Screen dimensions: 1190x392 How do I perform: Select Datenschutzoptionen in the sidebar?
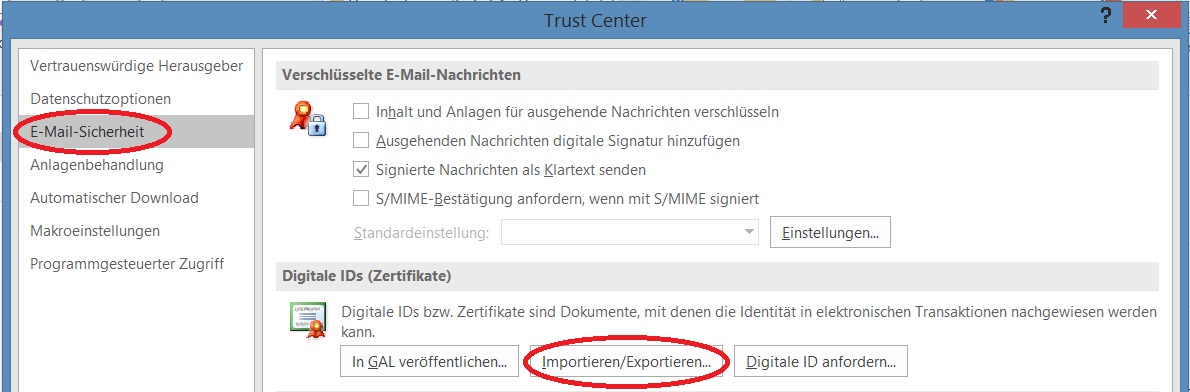pyautogui.click(x=100, y=99)
